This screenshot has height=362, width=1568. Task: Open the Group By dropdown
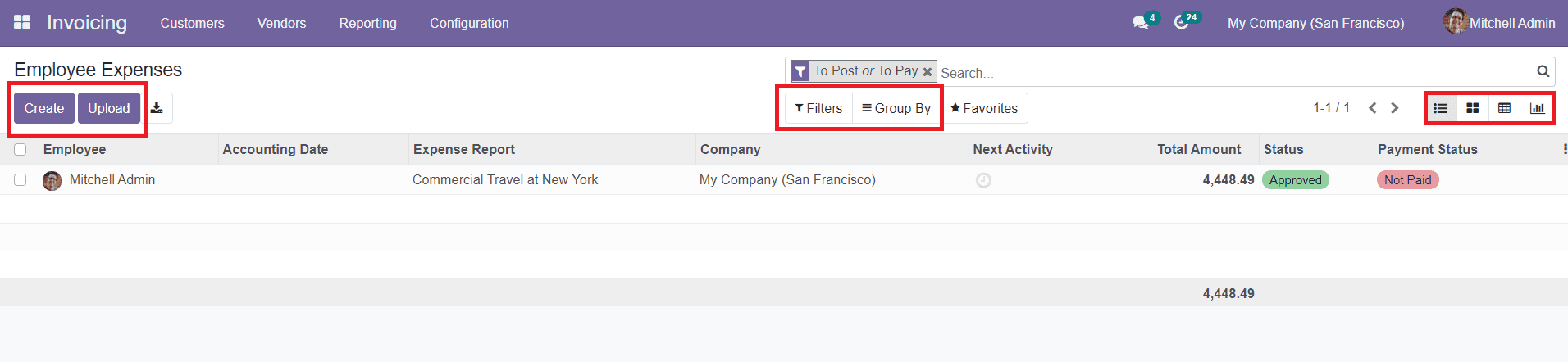(x=896, y=108)
